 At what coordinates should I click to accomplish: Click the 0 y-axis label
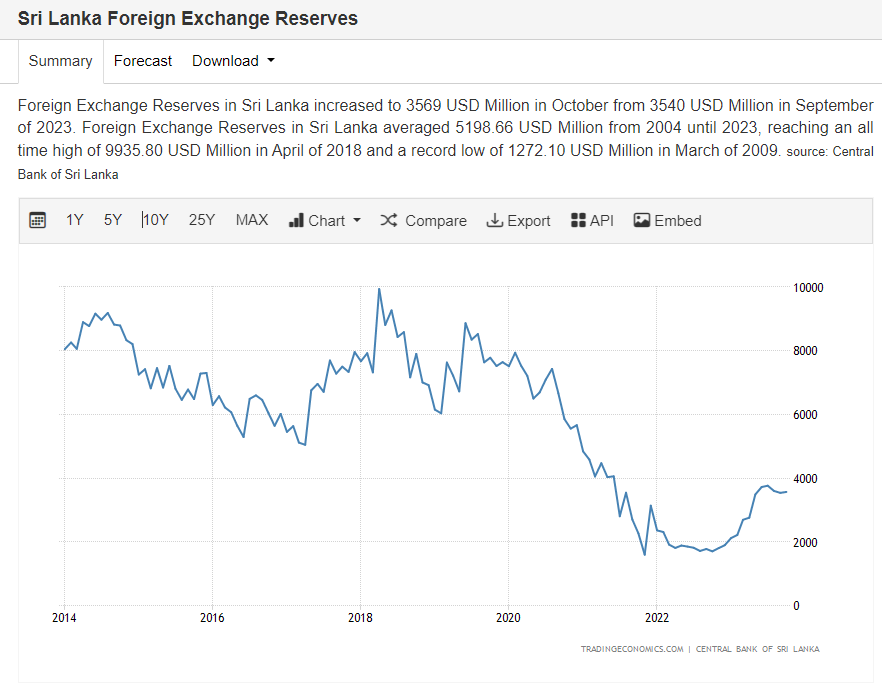click(796, 606)
